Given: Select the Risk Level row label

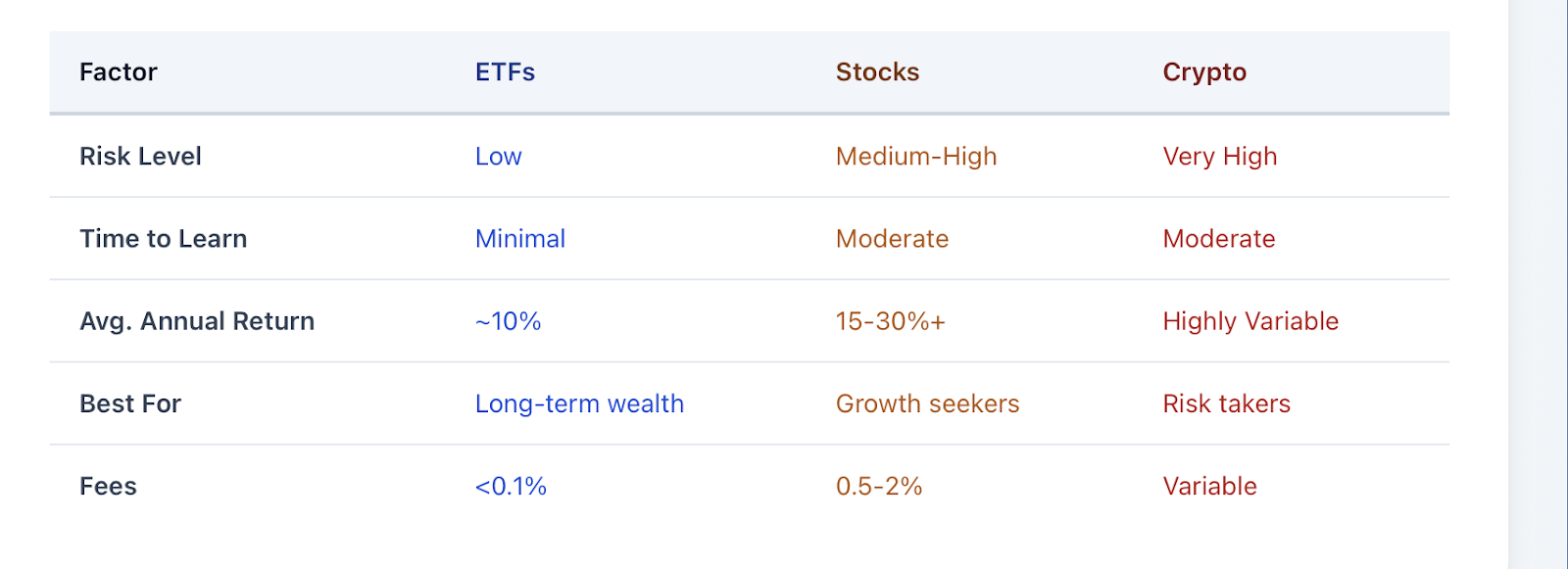Looking at the screenshot, I should (140, 157).
